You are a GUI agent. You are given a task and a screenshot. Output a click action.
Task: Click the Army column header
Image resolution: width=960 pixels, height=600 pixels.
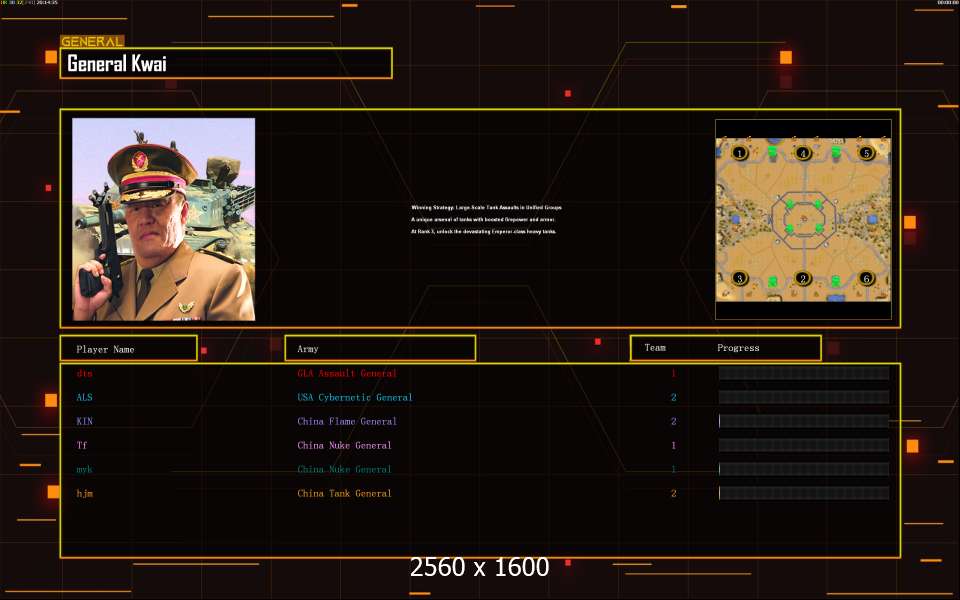click(380, 348)
